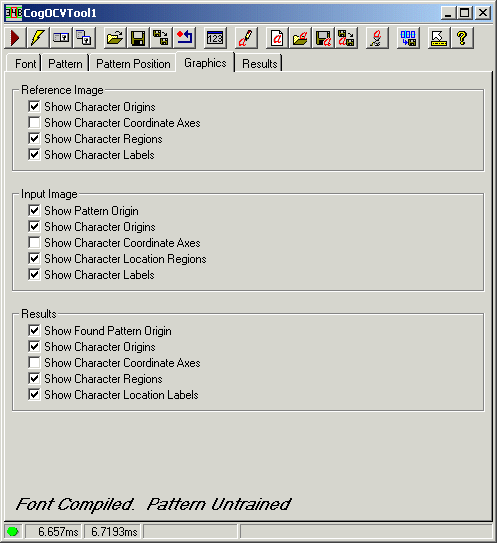497x543 pixels.
Task: Click the Reference Image group label
Action: tap(62, 90)
